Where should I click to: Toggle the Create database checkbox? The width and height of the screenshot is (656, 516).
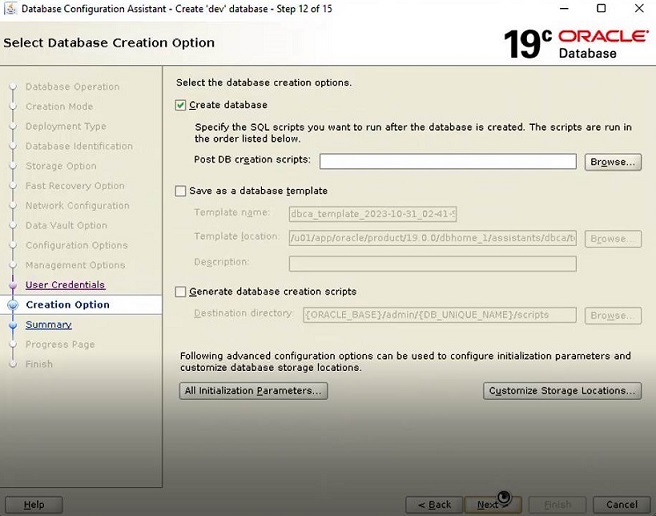coord(180,105)
